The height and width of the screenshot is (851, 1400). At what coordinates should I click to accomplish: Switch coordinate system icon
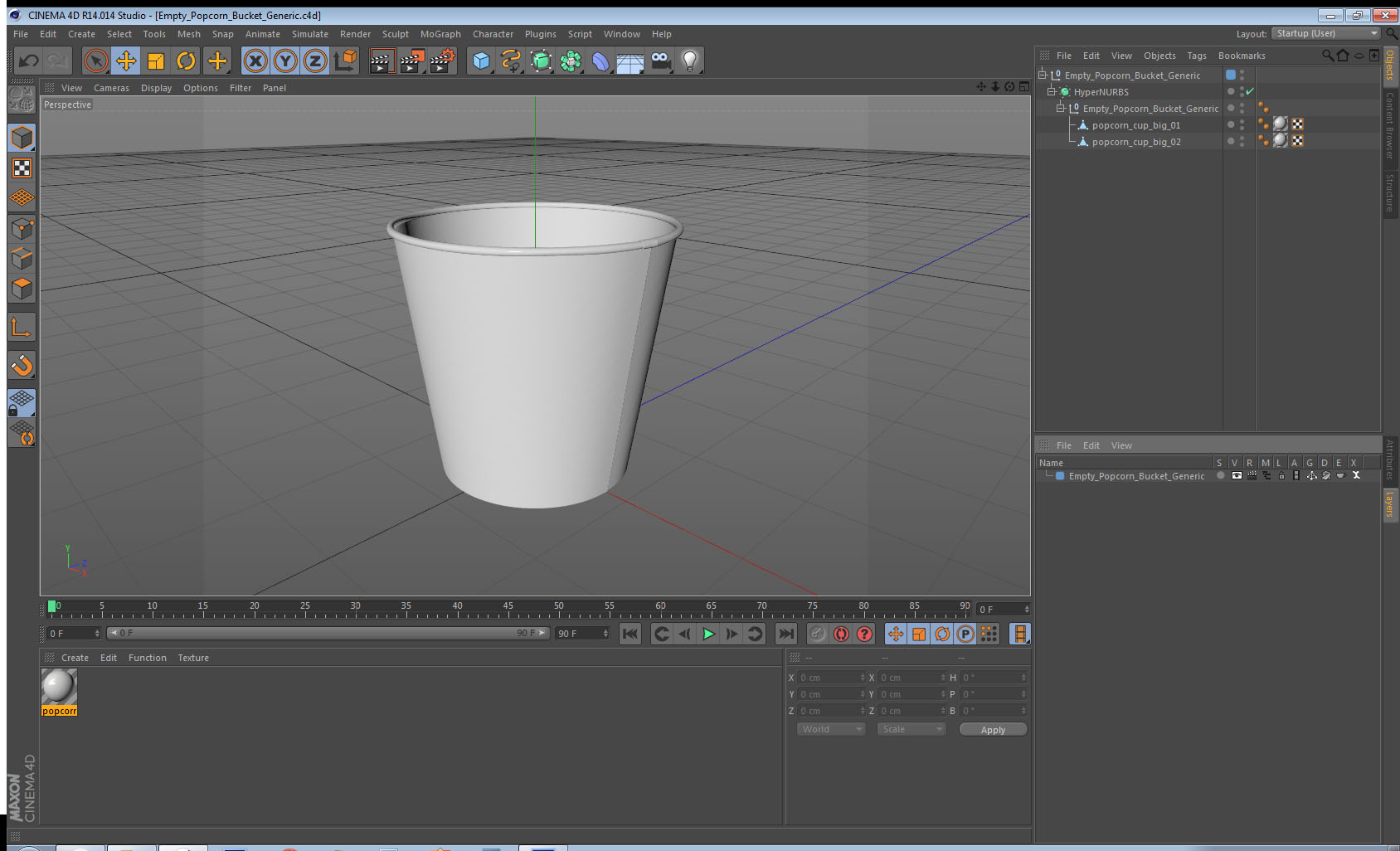click(x=346, y=61)
